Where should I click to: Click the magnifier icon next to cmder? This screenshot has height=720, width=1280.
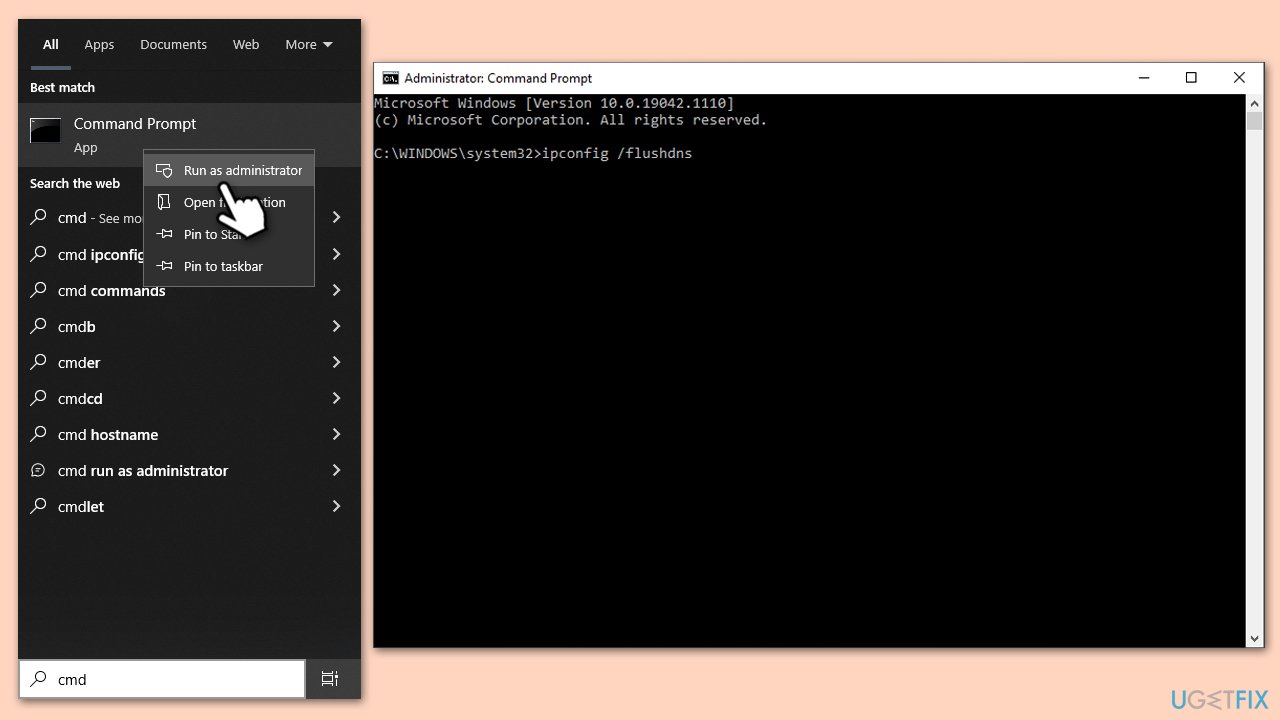[x=38, y=362]
